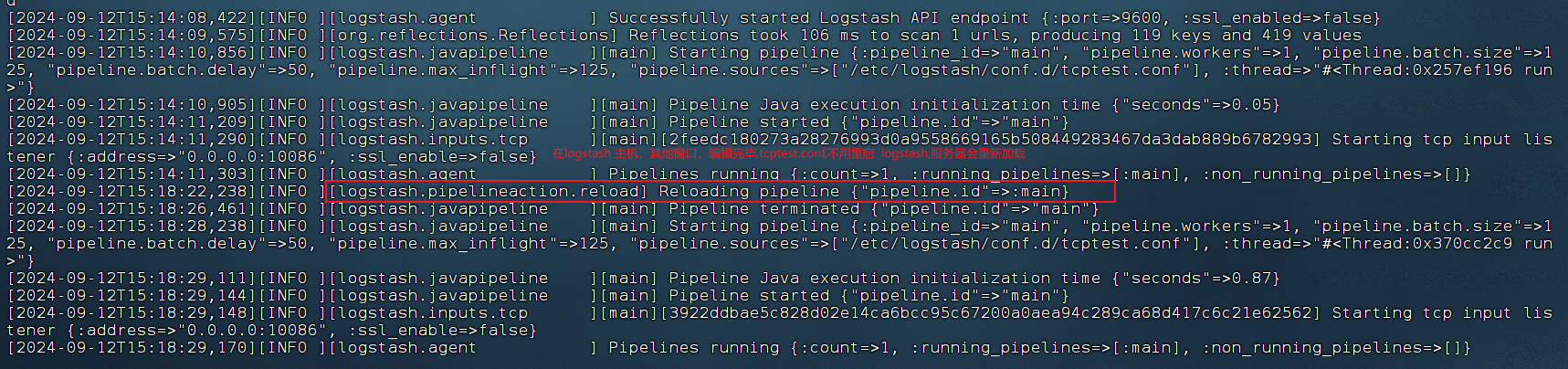
Task: Click the red-boxed Reloading pipeline log entry
Action: point(720,192)
